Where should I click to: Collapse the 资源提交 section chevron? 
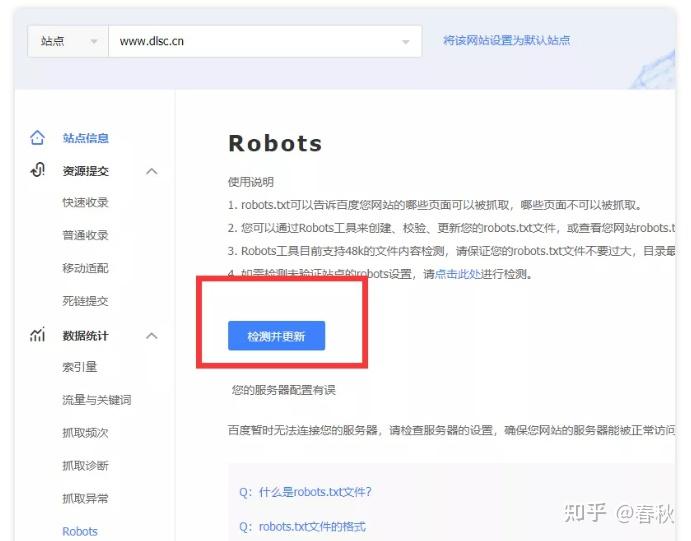click(x=152, y=171)
